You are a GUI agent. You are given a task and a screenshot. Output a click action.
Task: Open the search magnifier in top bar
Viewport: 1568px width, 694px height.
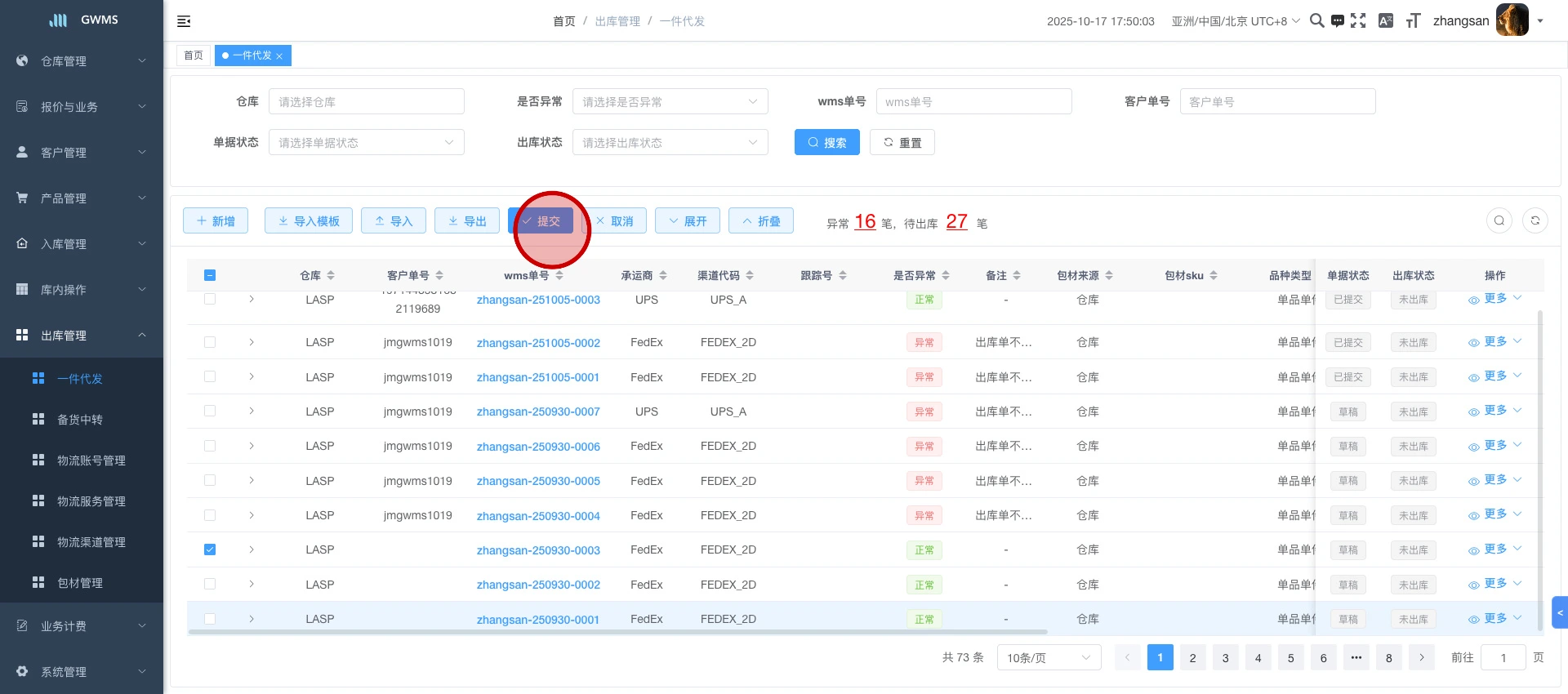point(1316,21)
